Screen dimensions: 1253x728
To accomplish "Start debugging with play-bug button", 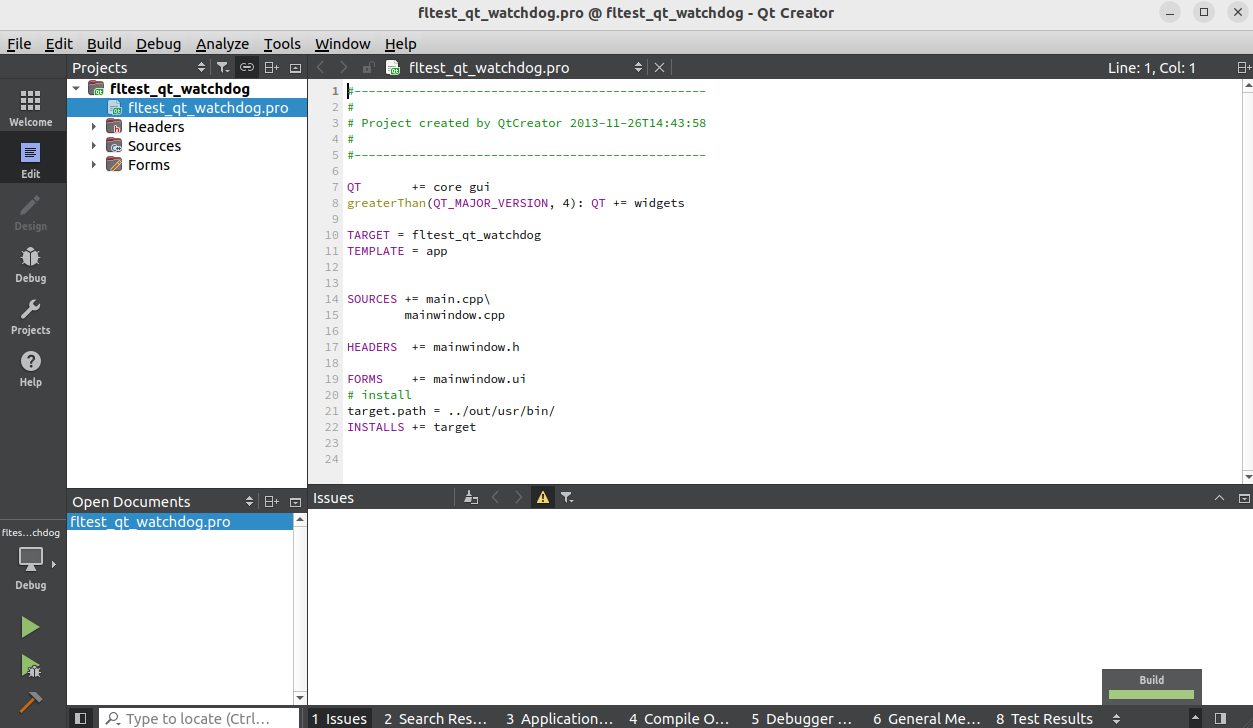I will 30,666.
